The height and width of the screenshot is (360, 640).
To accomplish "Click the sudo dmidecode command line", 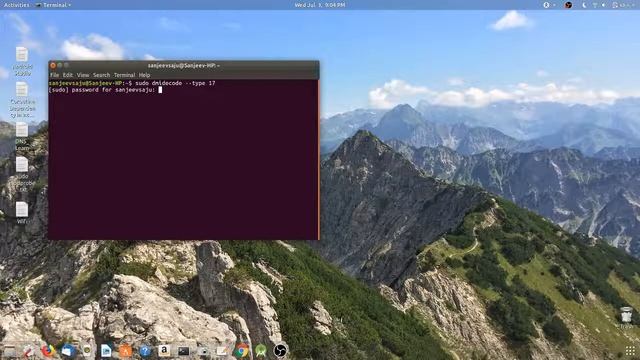I will [x=132, y=83].
